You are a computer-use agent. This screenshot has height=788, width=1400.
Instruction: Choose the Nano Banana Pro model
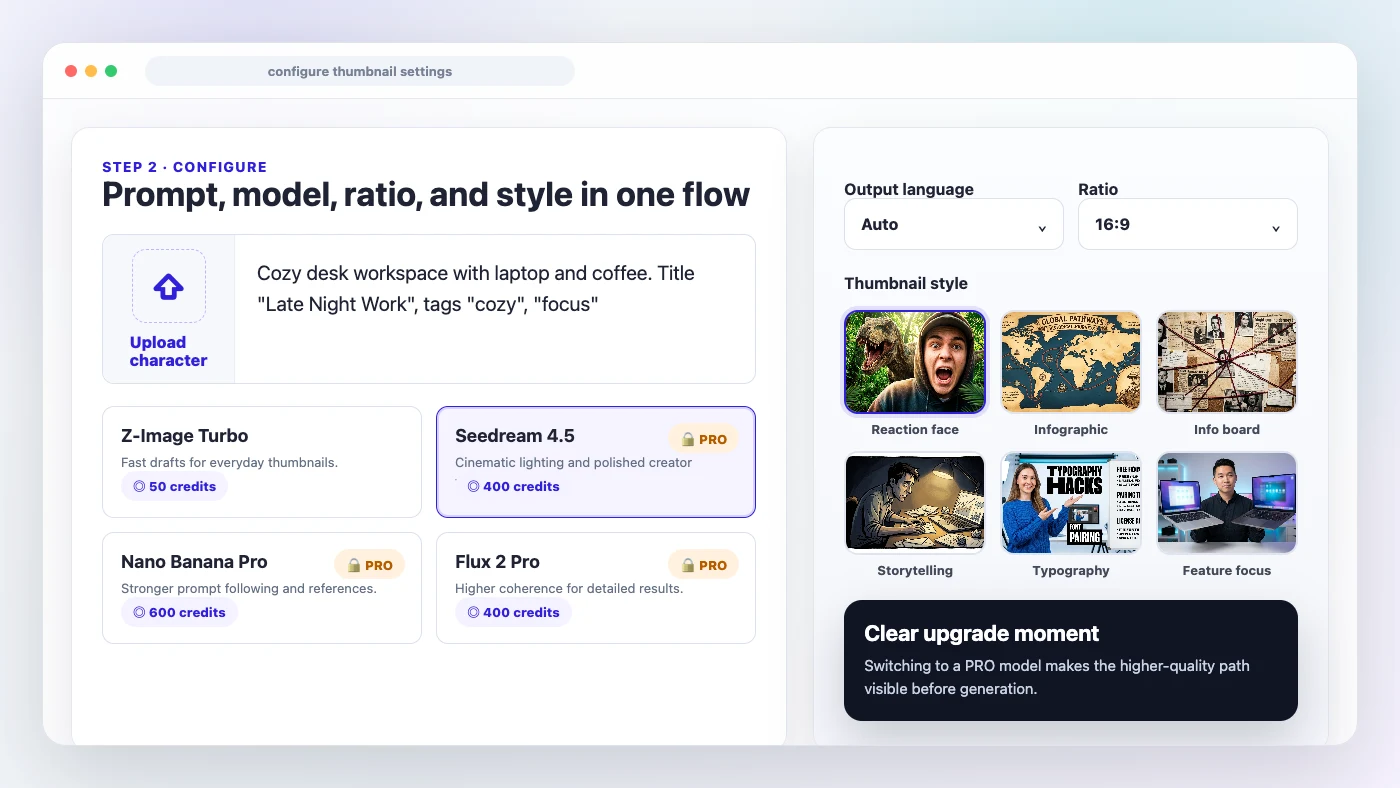click(262, 587)
